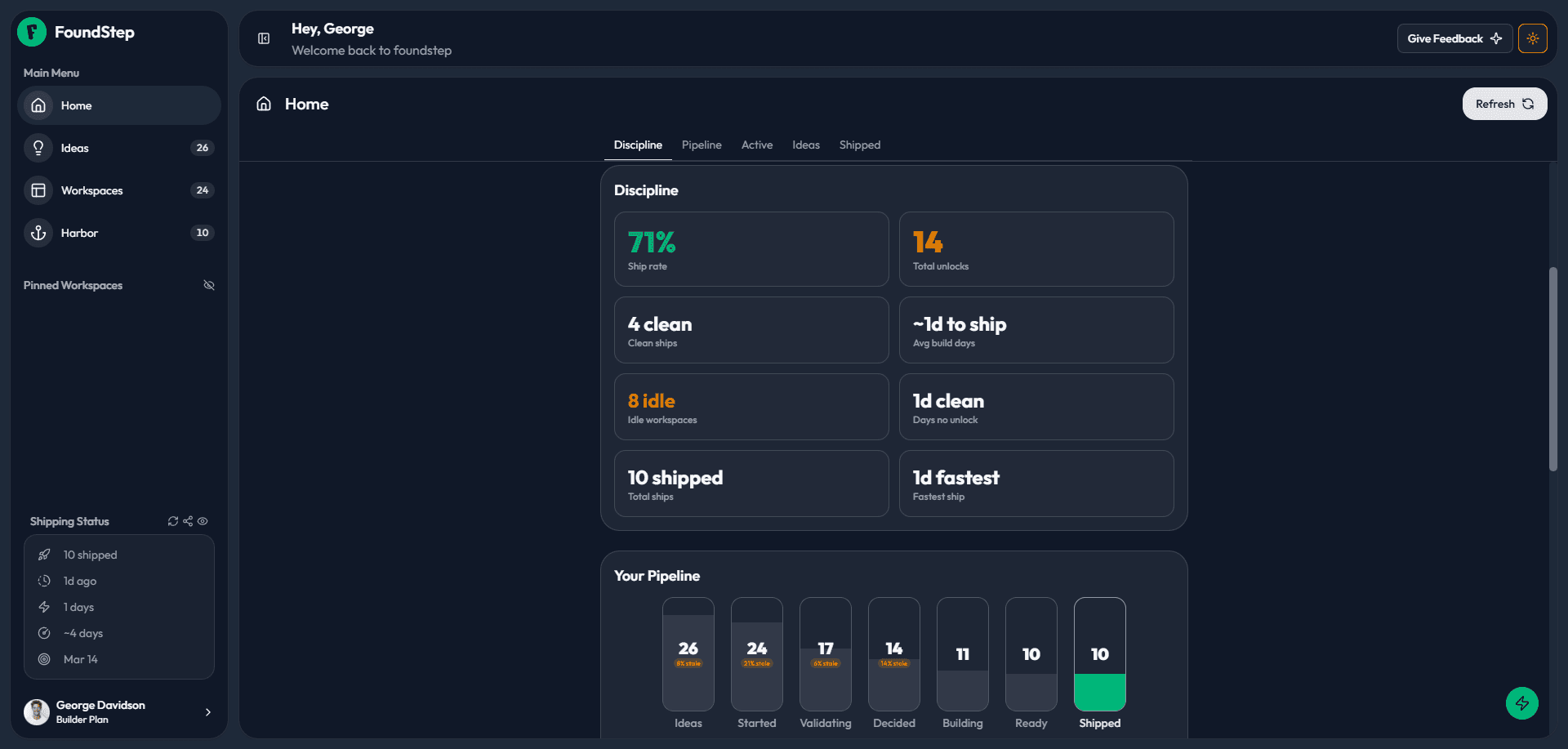
Task: Select the Home icon in the sidebar
Action: (38, 105)
